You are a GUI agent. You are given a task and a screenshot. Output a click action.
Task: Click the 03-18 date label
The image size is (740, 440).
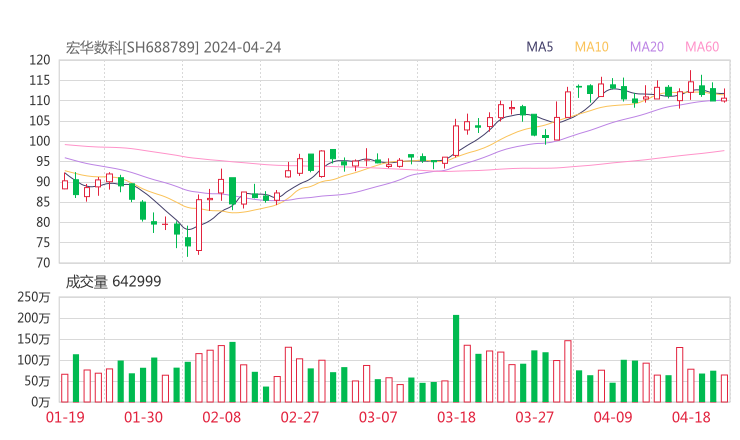click(456, 417)
